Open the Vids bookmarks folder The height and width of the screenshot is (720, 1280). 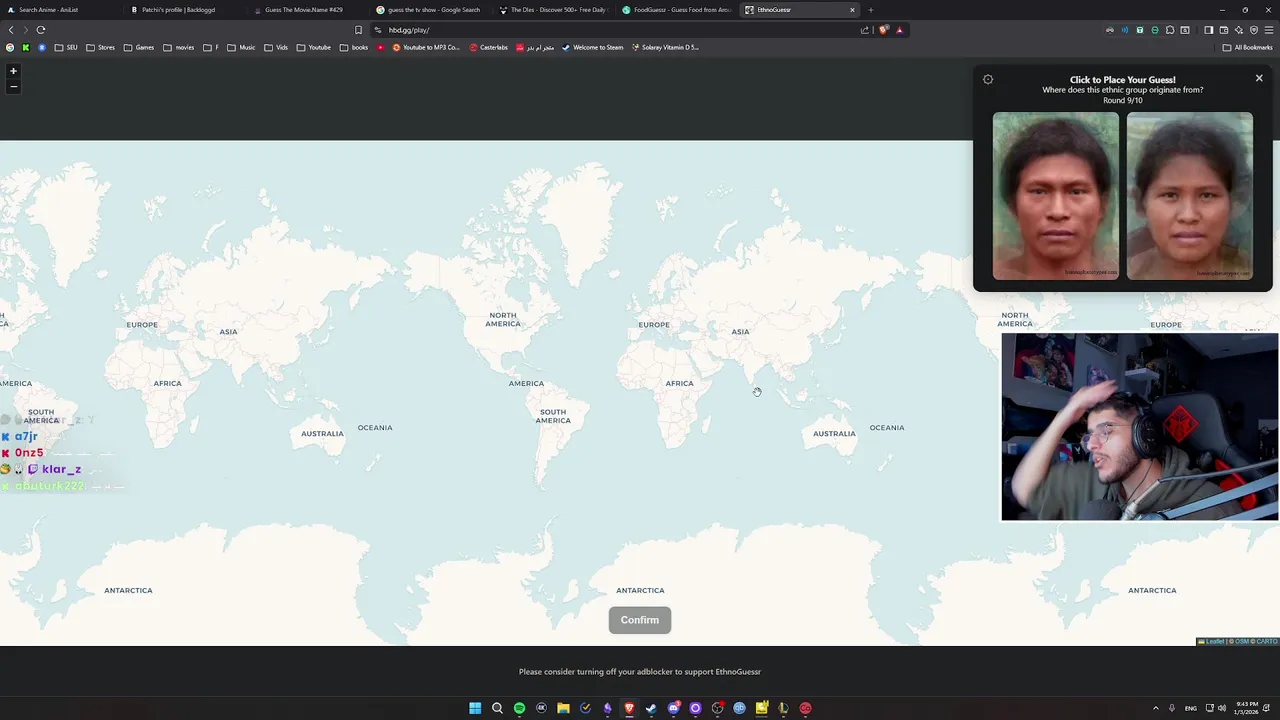pyautogui.click(x=276, y=47)
